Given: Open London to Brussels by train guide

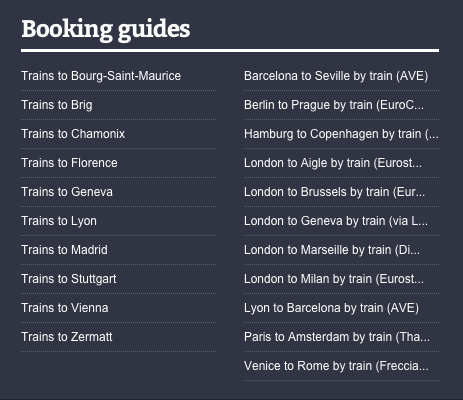Looking at the screenshot, I should tap(335, 192).
